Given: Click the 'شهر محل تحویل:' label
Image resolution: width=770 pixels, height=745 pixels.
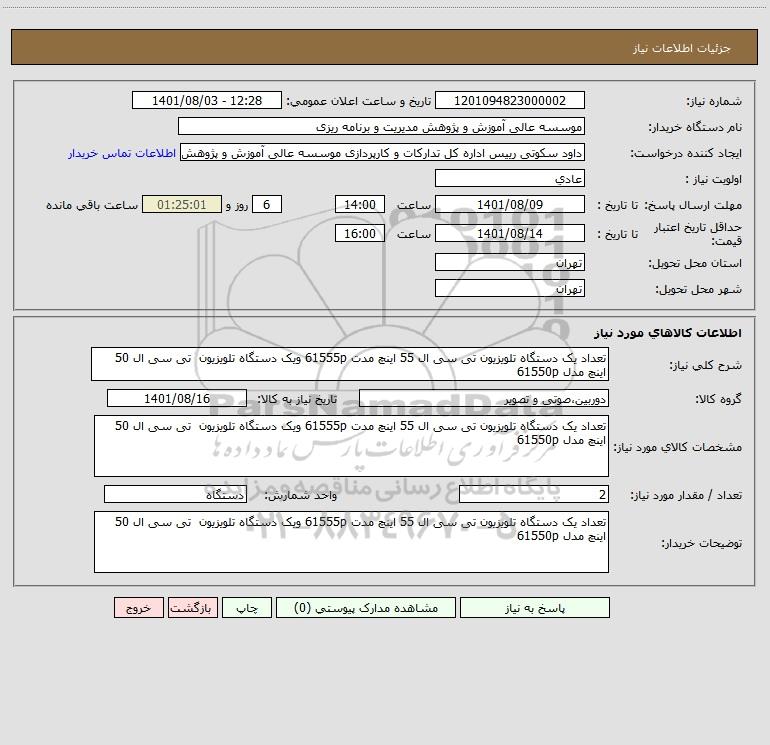Looking at the screenshot, I should tap(698, 289).
